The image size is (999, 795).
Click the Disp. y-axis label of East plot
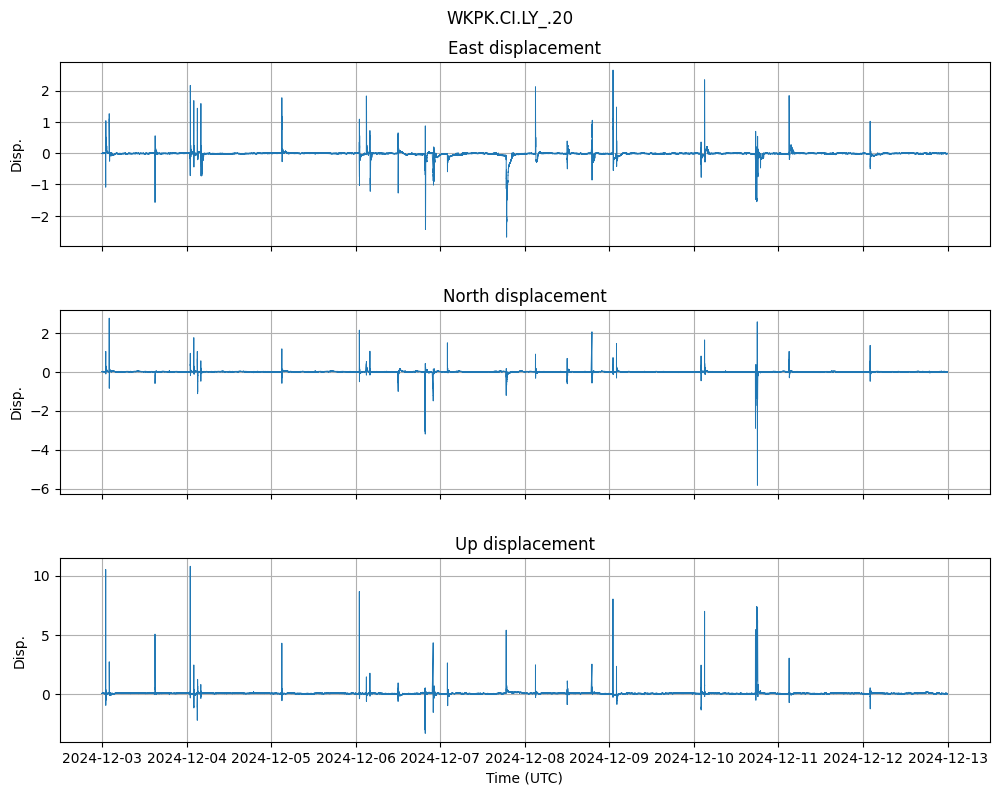(x=17, y=154)
